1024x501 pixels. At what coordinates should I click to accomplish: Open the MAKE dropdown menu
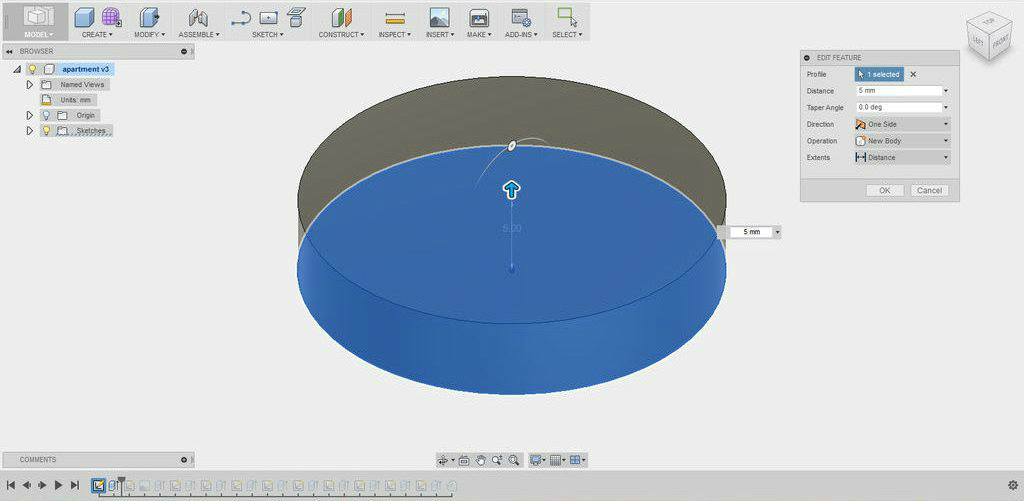[479, 35]
